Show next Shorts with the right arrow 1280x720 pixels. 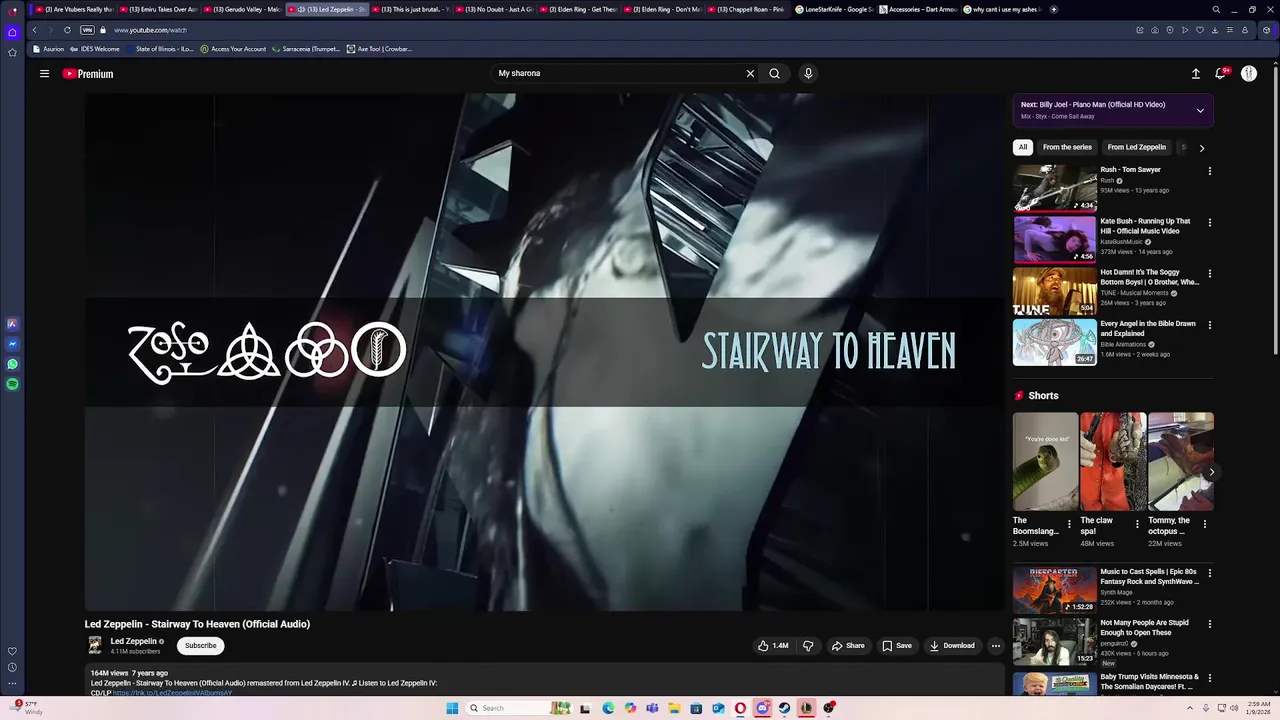pos(1211,472)
